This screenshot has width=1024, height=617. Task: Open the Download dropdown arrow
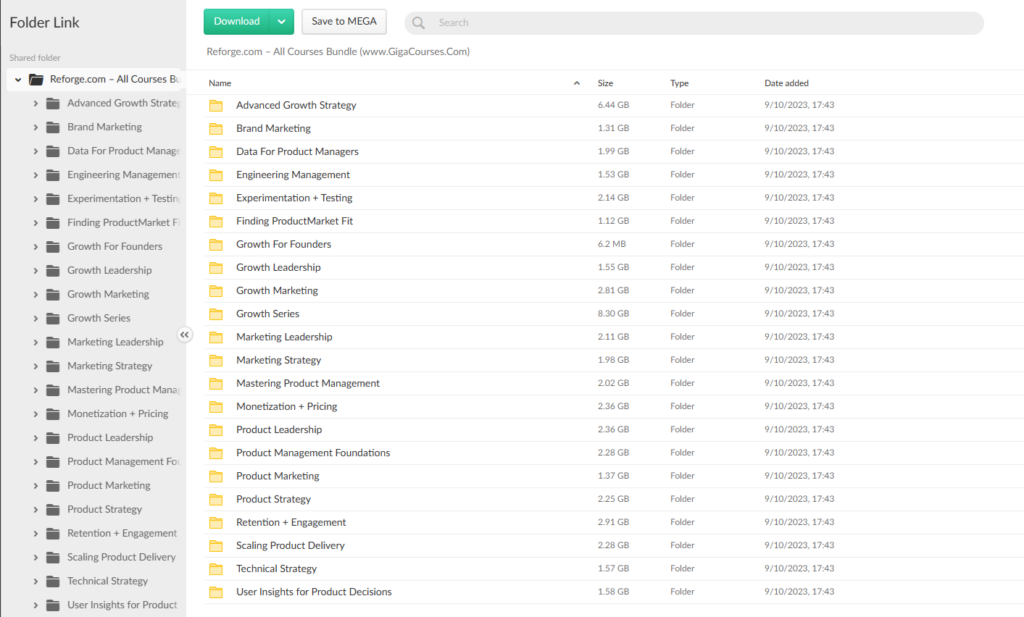tap(281, 21)
